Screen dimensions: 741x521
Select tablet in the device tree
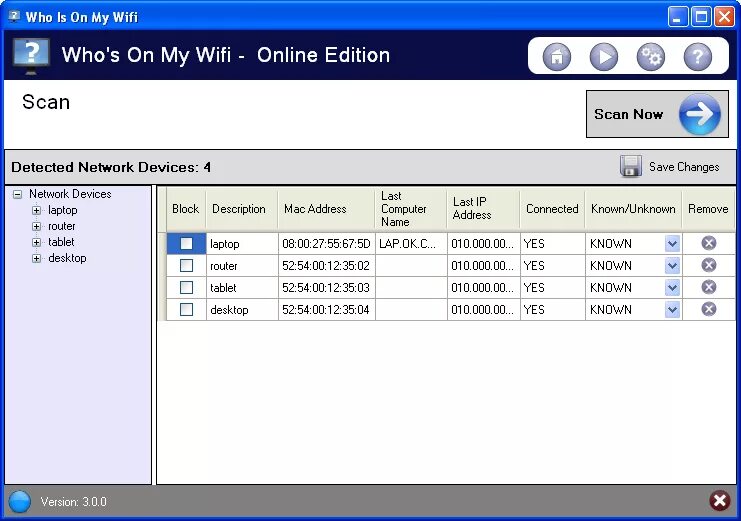point(61,242)
